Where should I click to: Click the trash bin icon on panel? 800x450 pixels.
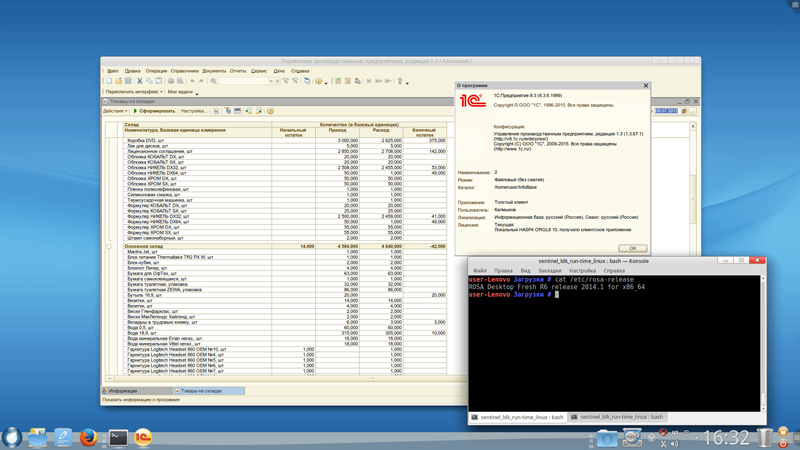pyautogui.click(x=765, y=438)
